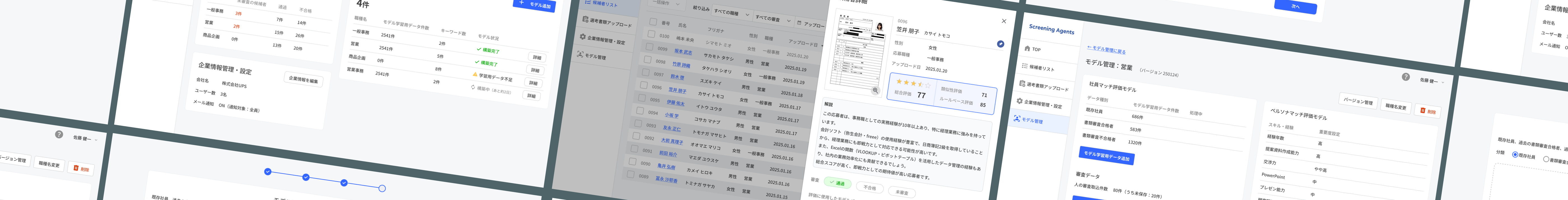
Task: Click calendar icon in アップロード date filter
Action: [x=799, y=23]
